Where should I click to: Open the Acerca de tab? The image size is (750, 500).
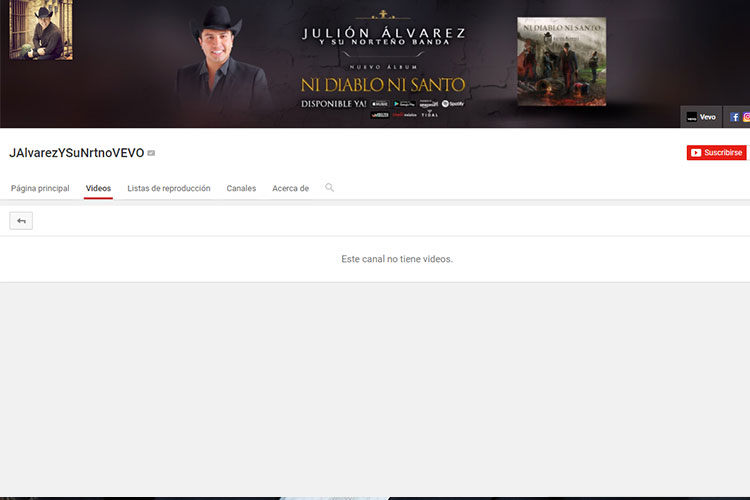[x=290, y=188]
